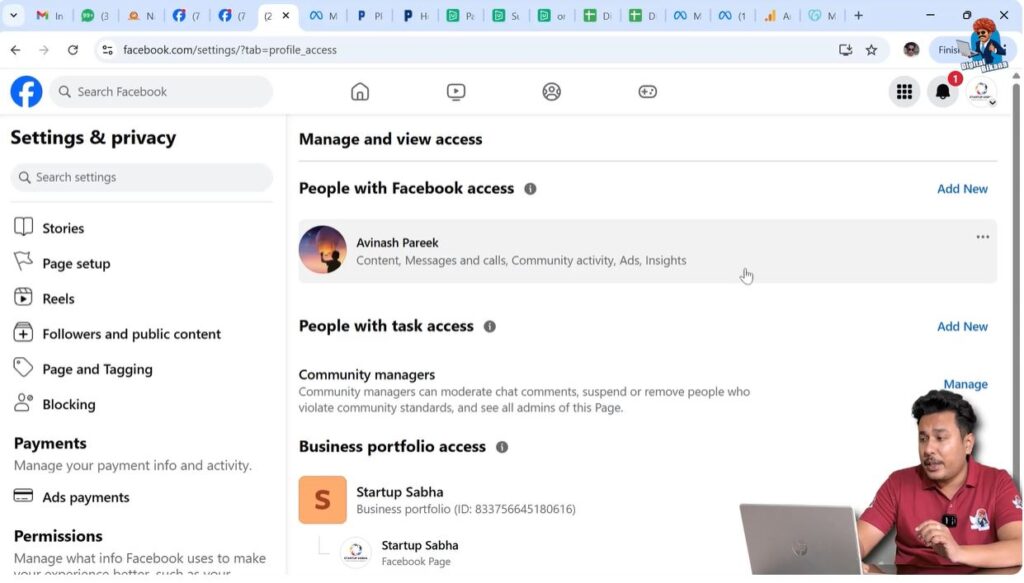The height and width of the screenshot is (583, 1024).
Task: Click the Watch video icon in top navigation
Action: pyautogui.click(x=456, y=91)
